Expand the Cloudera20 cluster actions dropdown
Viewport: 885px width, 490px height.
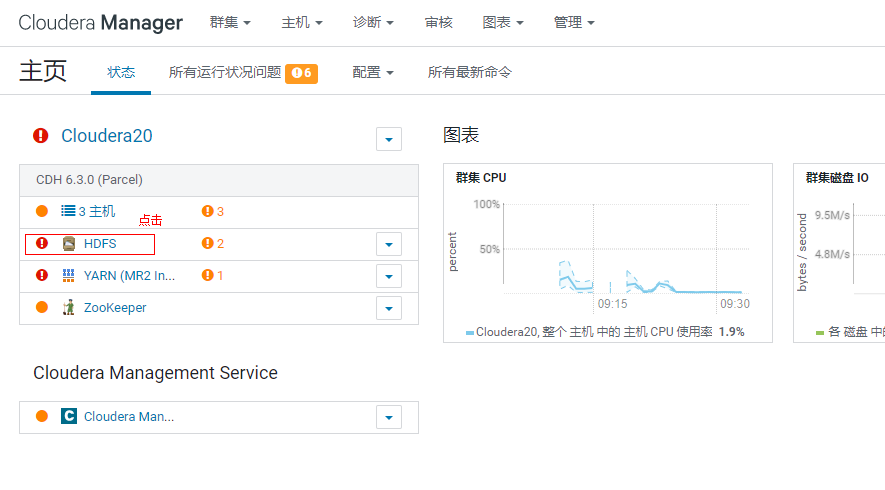coord(389,139)
